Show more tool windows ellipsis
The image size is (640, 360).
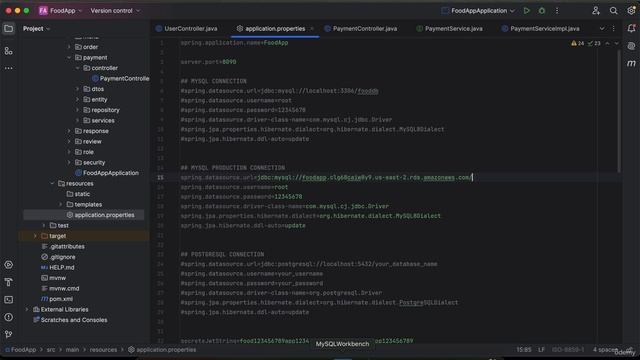click(9, 68)
